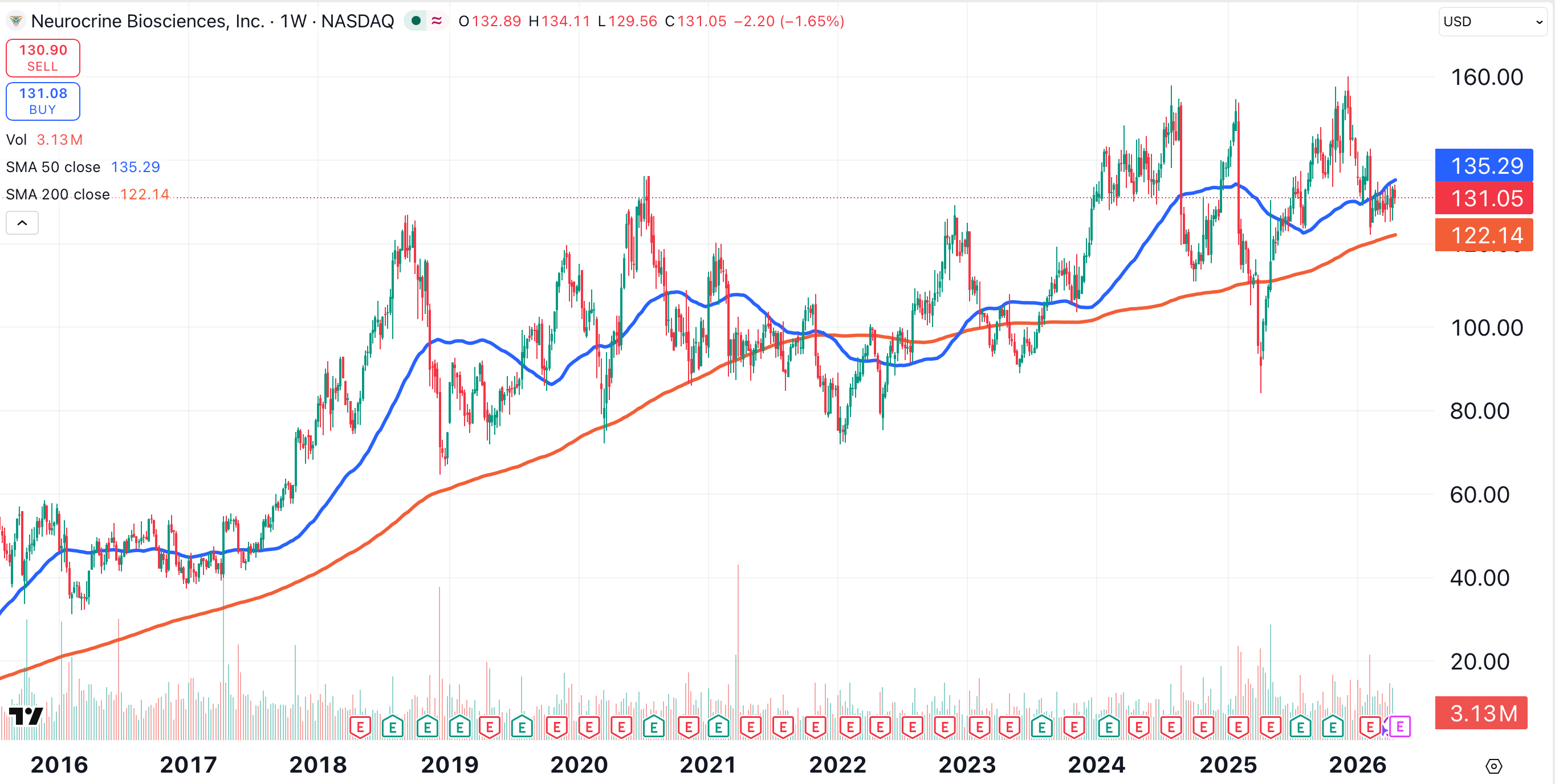This screenshot has height=784, width=1555.
Task: Click the blue 135.29 SMA price label
Action: pyautogui.click(x=1483, y=165)
